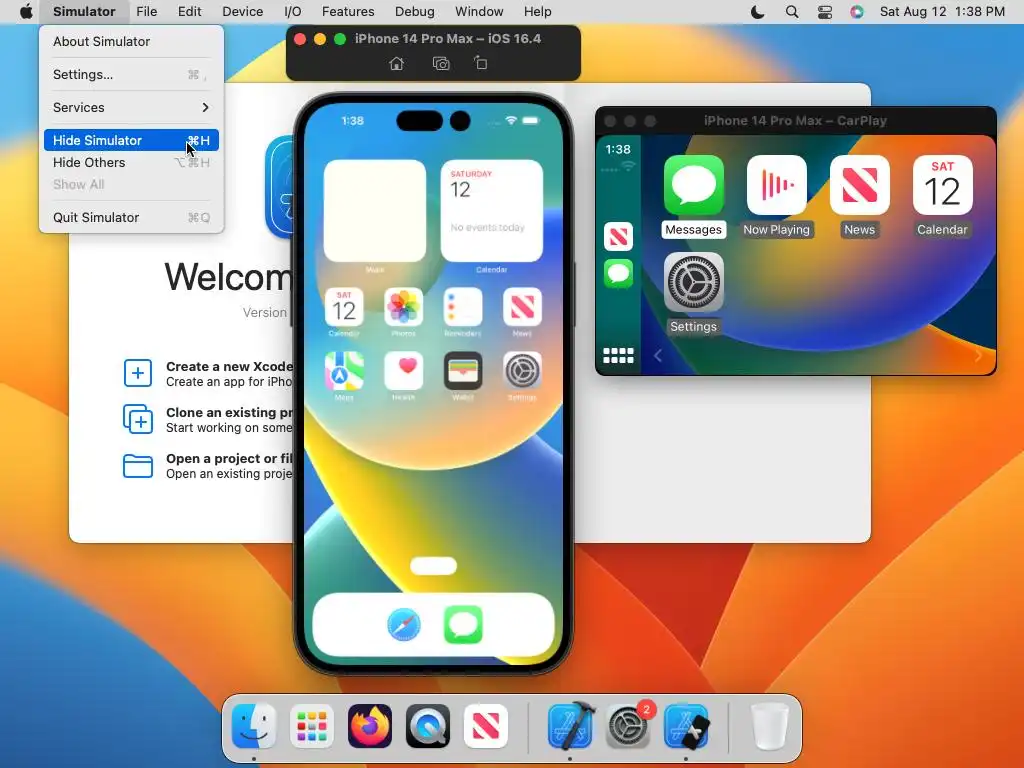
Task: Open Control Center in the menu bar
Action: [x=825, y=12]
